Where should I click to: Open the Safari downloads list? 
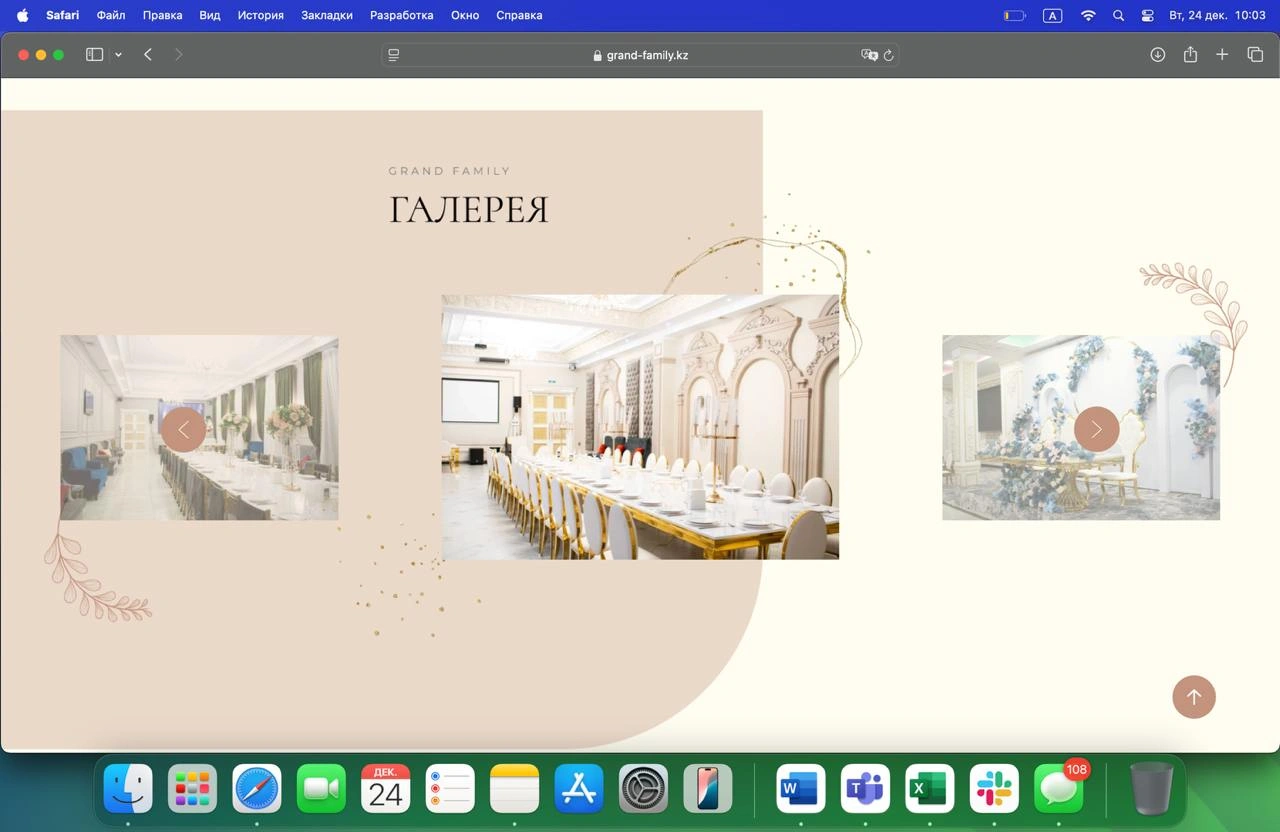tap(1158, 55)
